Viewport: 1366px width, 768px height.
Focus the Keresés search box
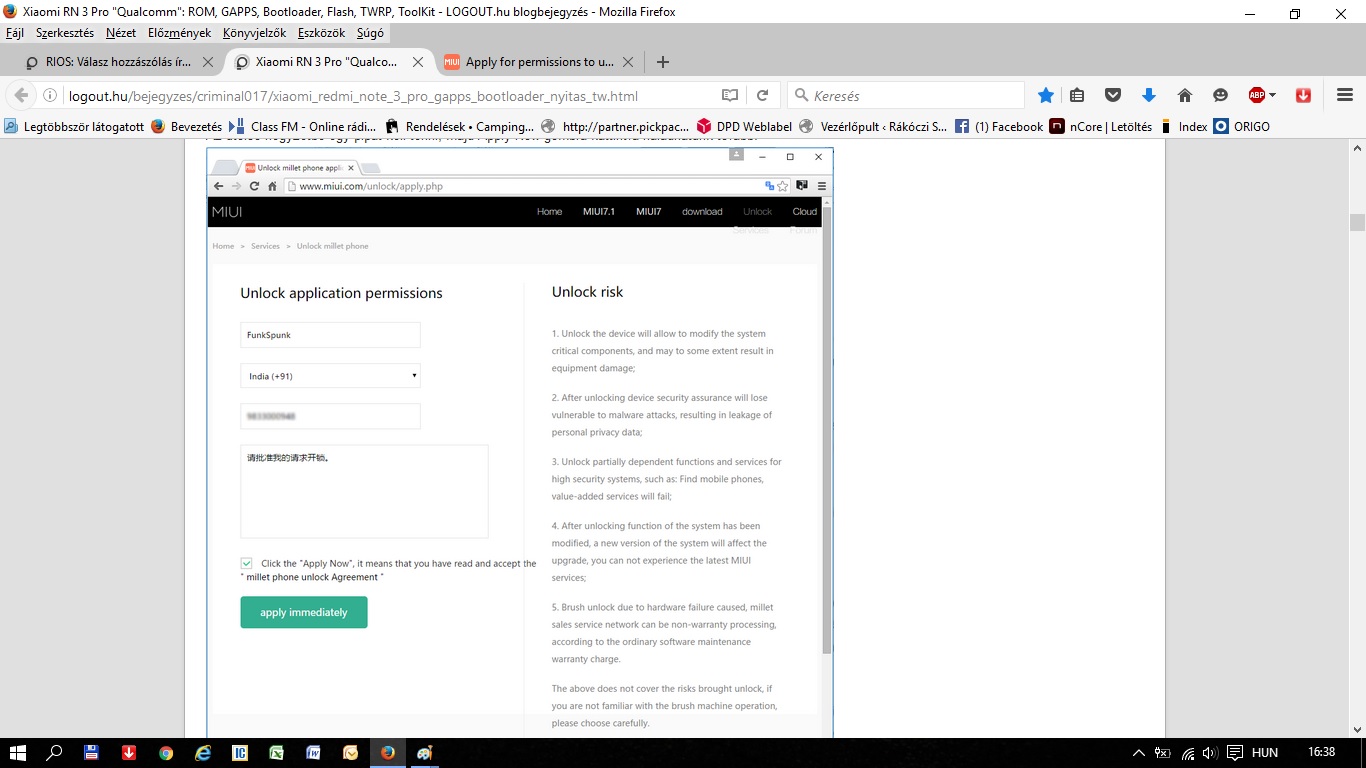point(905,96)
